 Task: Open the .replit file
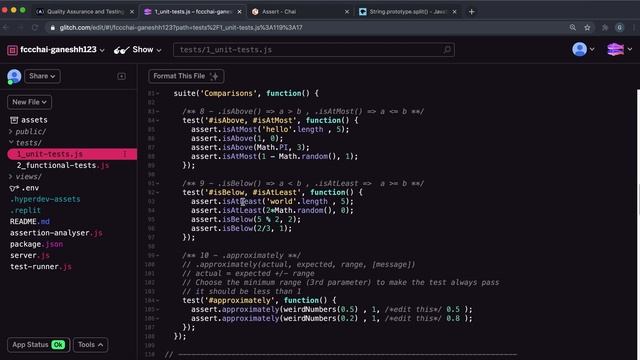(x=25, y=211)
